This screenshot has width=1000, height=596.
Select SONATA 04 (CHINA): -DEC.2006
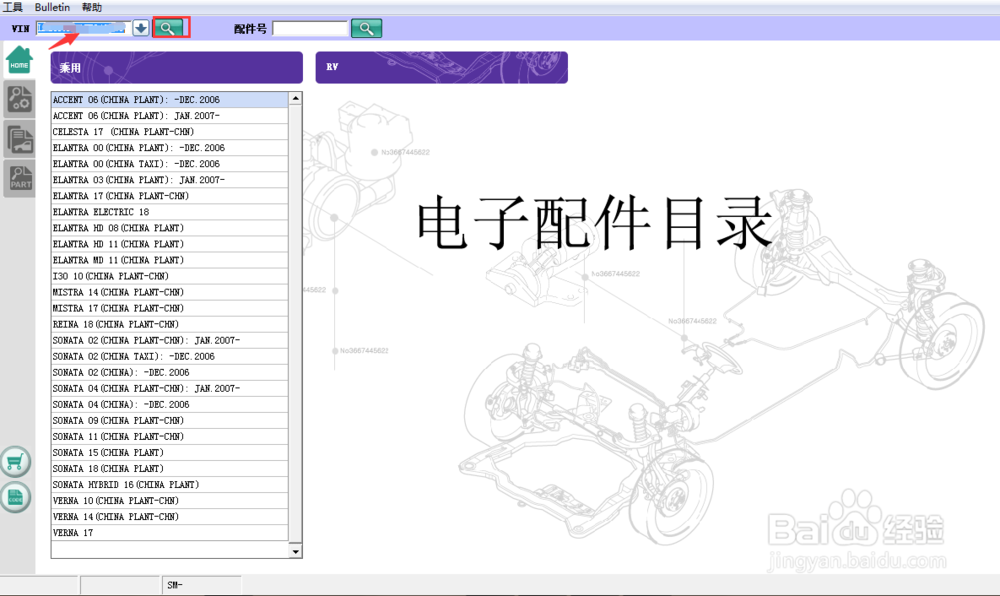(170, 404)
